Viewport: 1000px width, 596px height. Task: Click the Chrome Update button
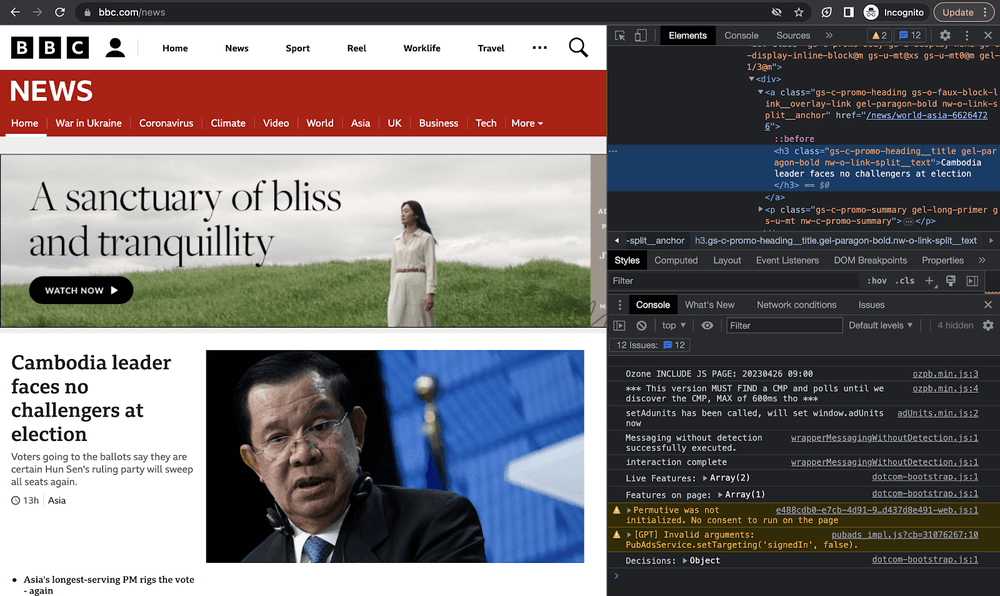click(964, 12)
